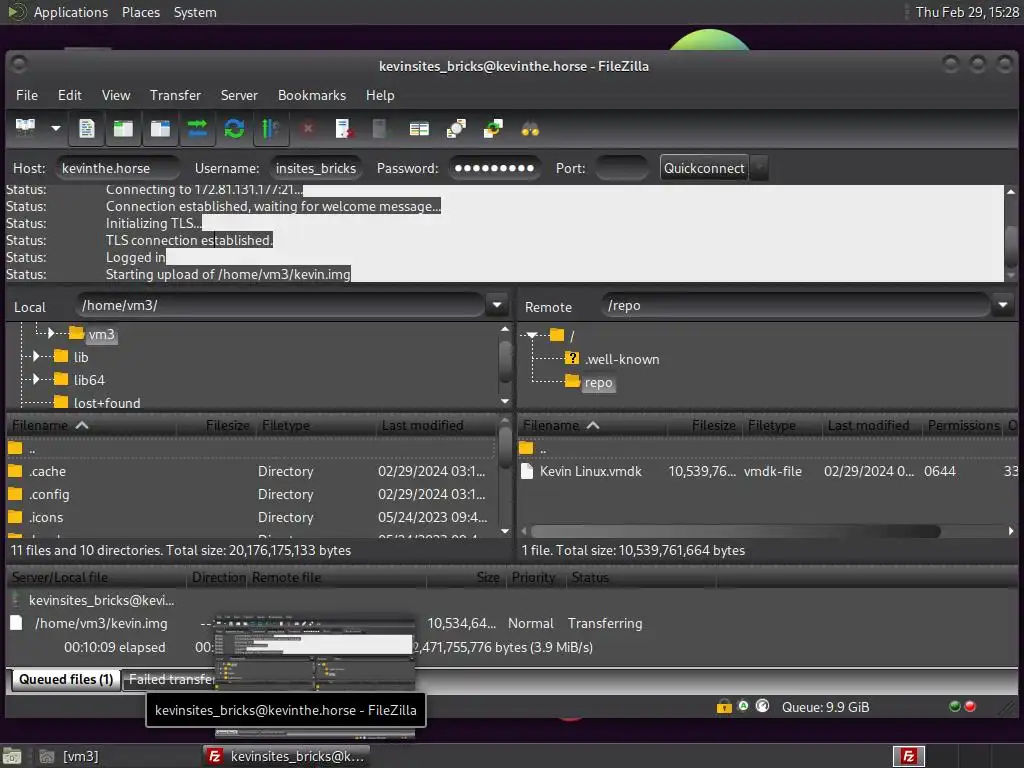Open the Site Manager dropdown arrow
Screen dimensions: 1024x768
click(56, 128)
